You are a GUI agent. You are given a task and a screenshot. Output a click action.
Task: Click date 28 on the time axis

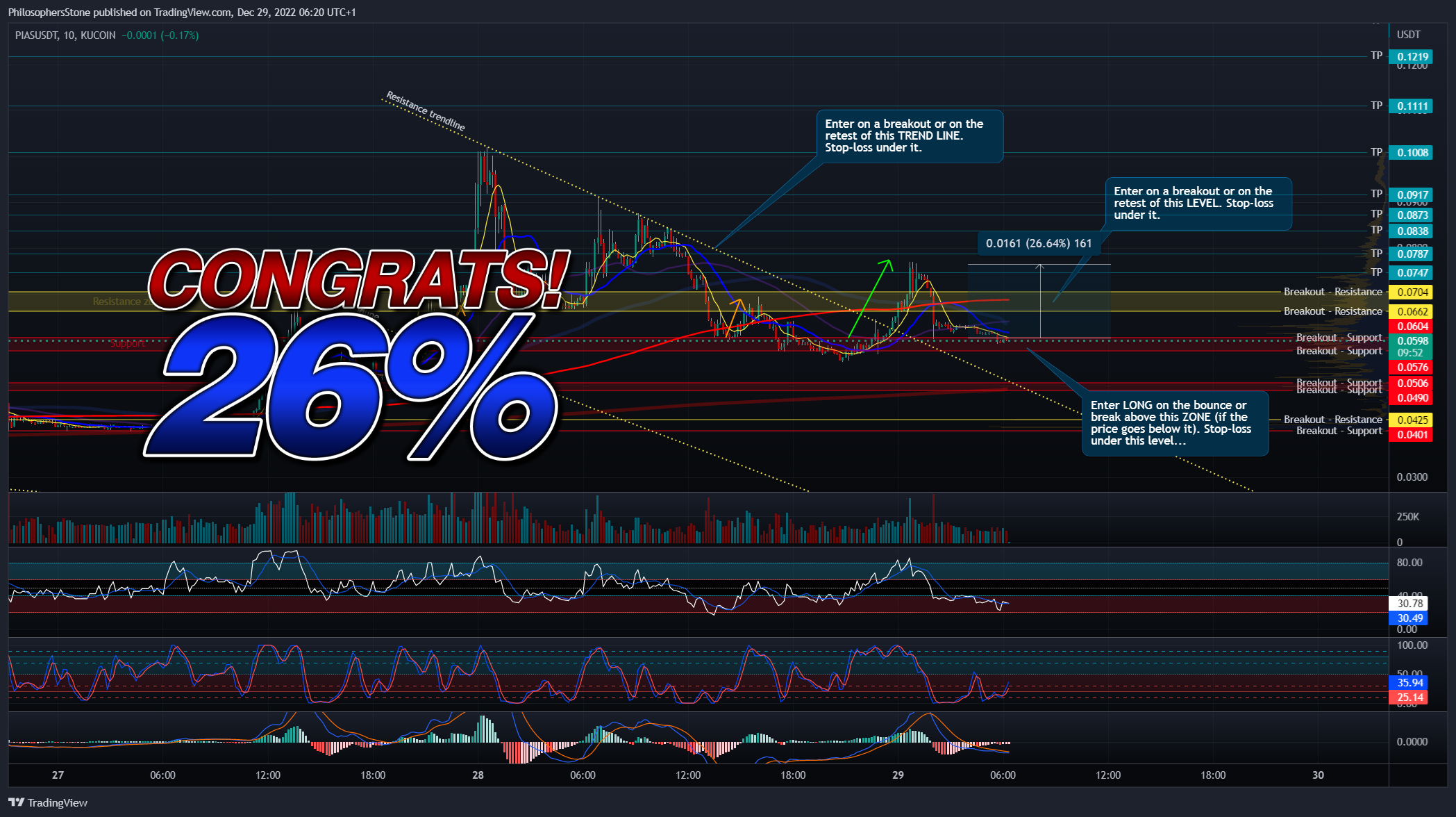pyautogui.click(x=478, y=775)
